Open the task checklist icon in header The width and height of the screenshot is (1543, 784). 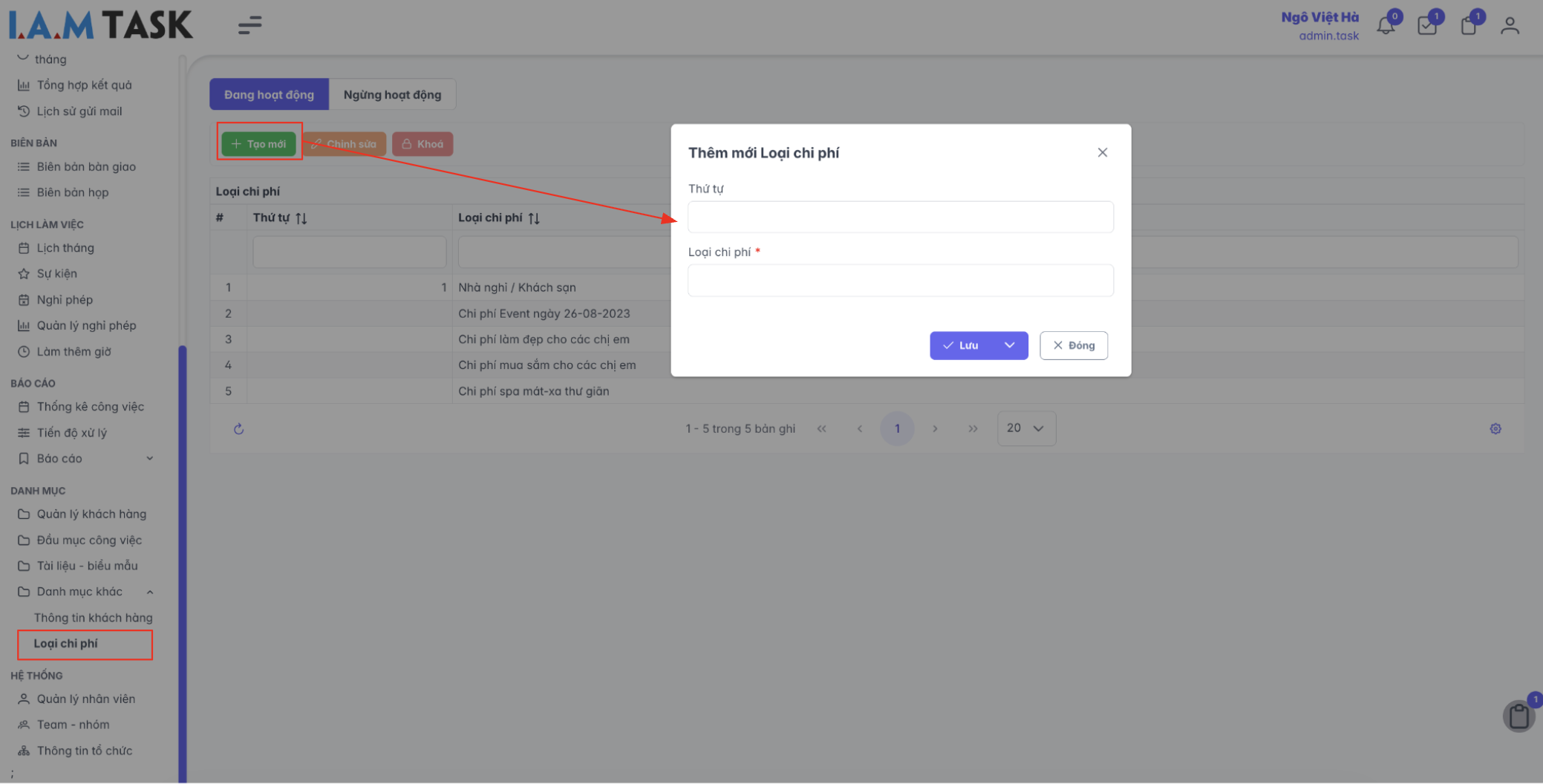[x=1426, y=26]
